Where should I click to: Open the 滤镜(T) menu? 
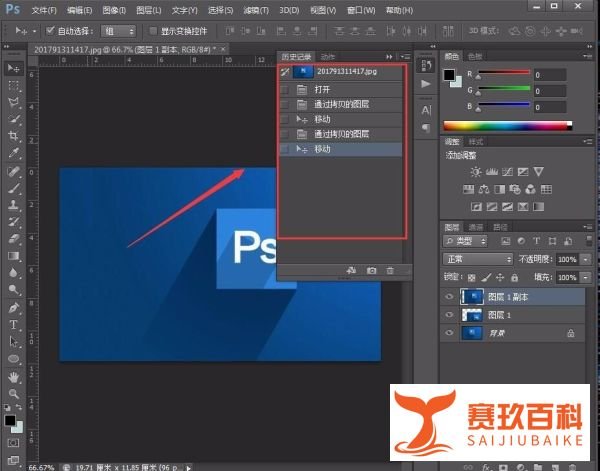pyautogui.click(x=256, y=10)
